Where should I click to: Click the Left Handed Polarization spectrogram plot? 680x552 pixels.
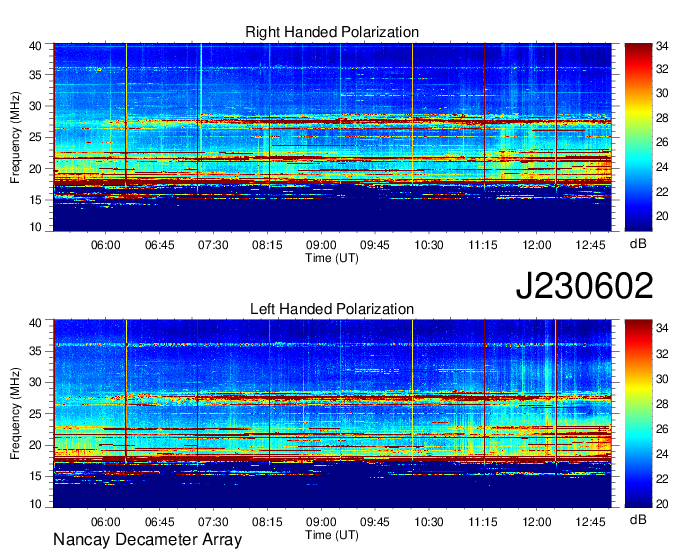click(x=332, y=414)
